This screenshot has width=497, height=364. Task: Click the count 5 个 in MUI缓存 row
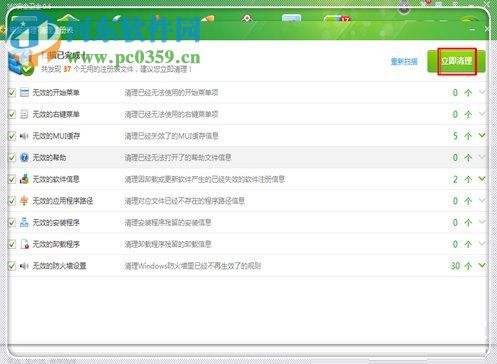[x=462, y=136]
